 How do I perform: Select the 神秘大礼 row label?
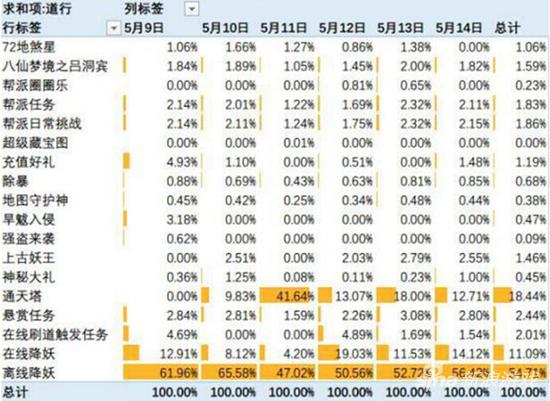coord(29,277)
